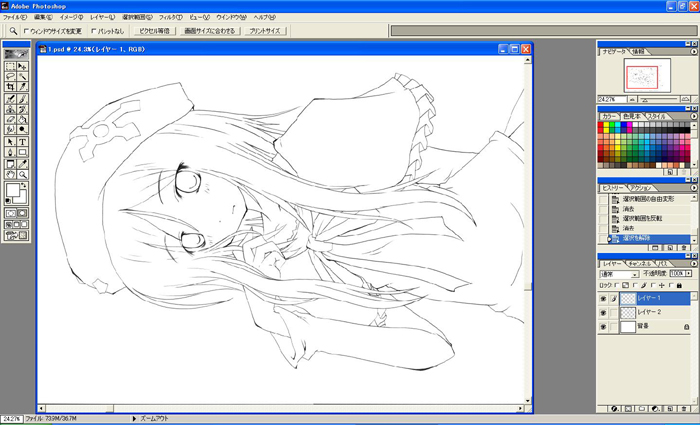Select the Type (T) tool
Viewport: 700px width, 425px height.
[x=22, y=141]
